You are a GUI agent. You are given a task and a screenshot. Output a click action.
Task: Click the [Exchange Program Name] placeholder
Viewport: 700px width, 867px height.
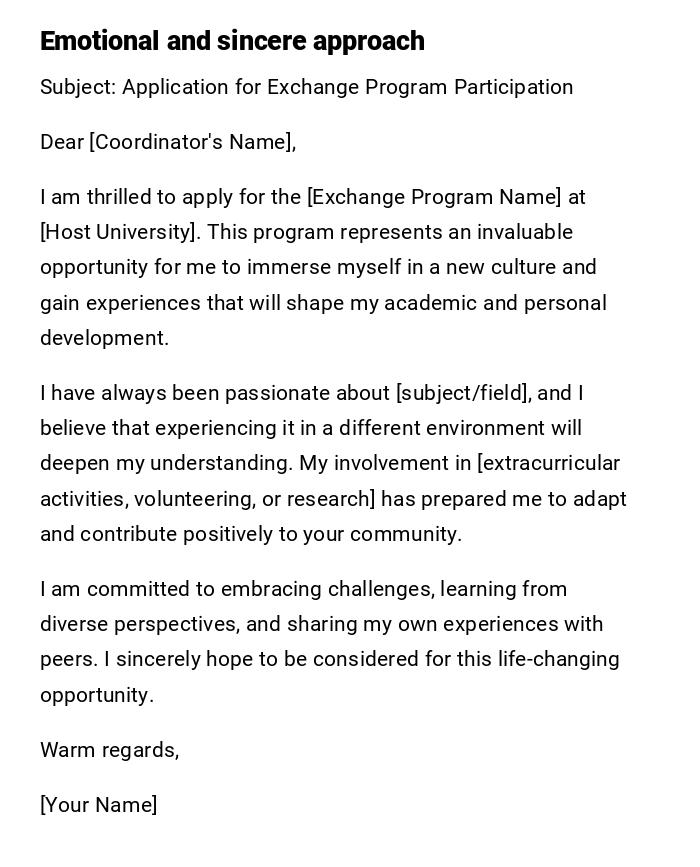[434, 197]
